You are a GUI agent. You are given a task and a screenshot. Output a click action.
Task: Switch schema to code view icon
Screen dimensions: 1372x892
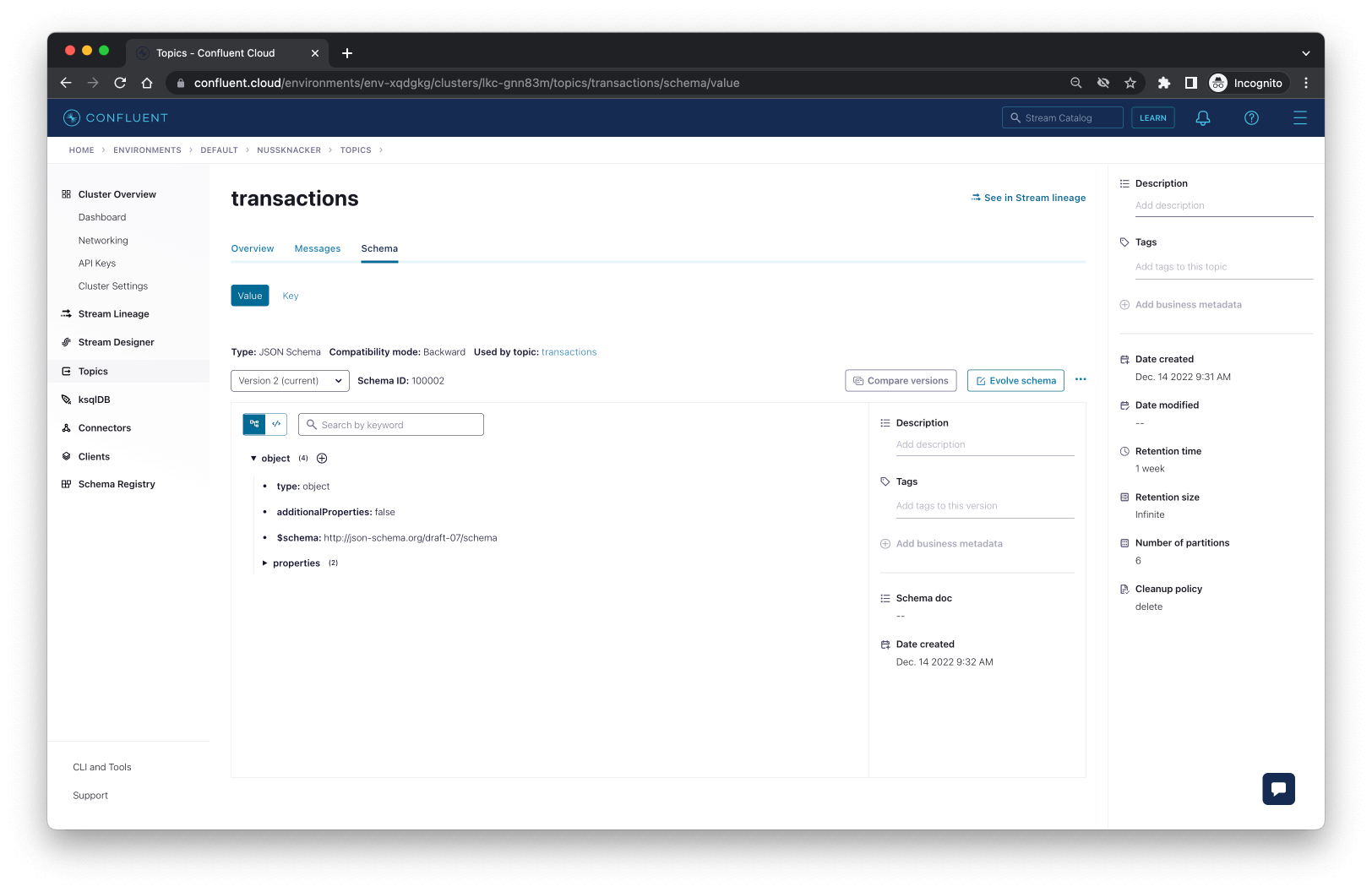[x=276, y=424]
